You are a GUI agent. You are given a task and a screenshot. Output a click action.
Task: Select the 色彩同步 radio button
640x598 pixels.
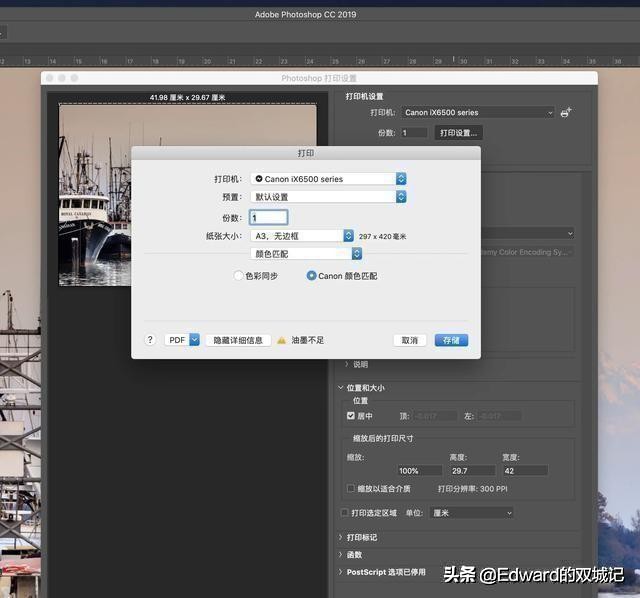coord(238,275)
